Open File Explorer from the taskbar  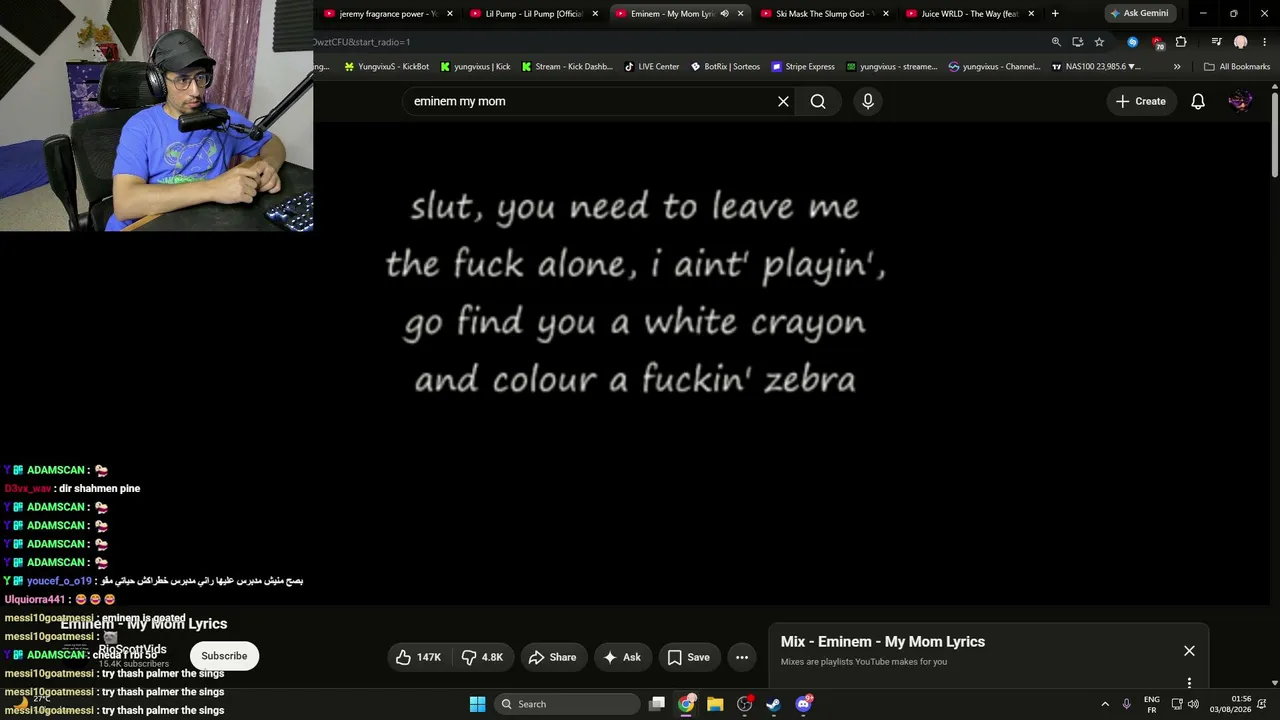point(715,704)
